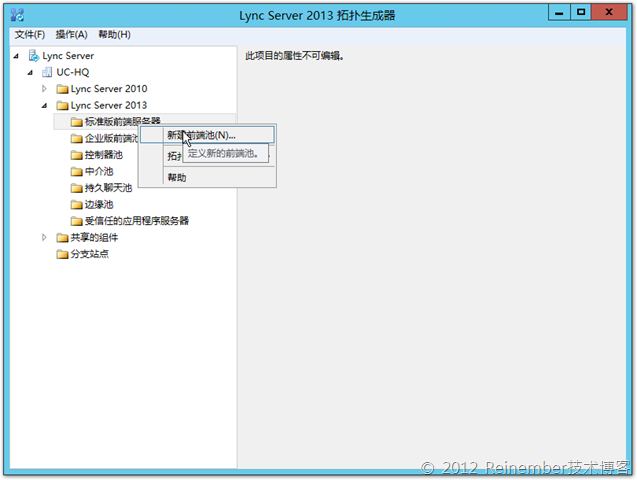This screenshot has height=480, width=637.
Task: Open the 帮助(H) menu
Action: coord(115,35)
